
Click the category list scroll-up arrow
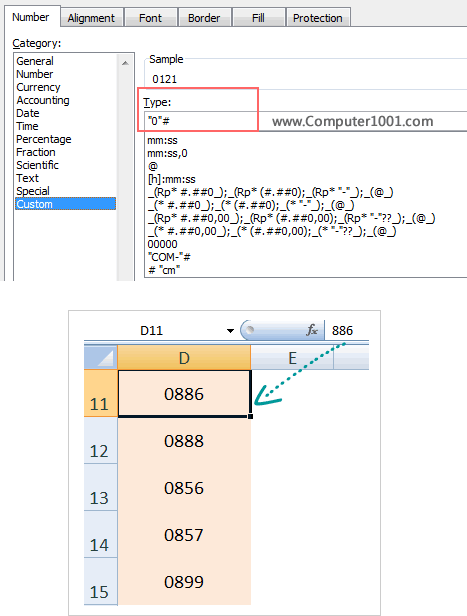(125, 63)
